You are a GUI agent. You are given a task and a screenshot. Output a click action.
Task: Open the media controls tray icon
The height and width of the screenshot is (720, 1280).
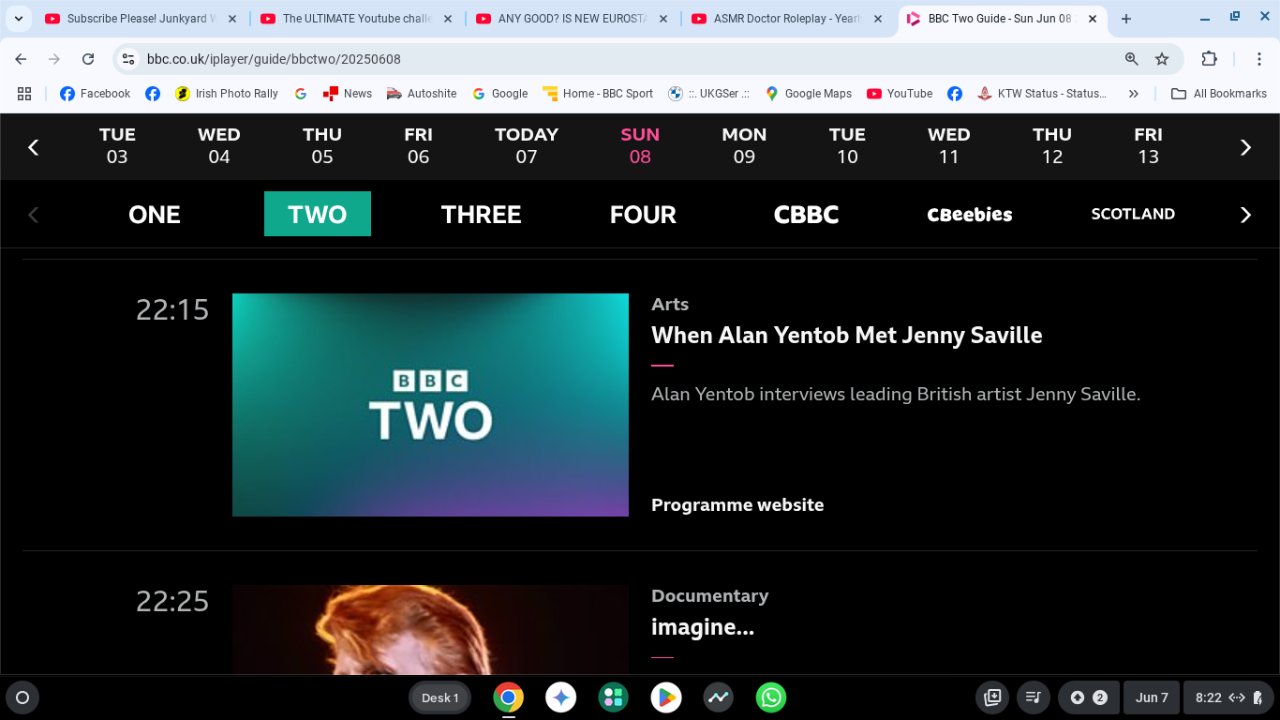(1034, 697)
